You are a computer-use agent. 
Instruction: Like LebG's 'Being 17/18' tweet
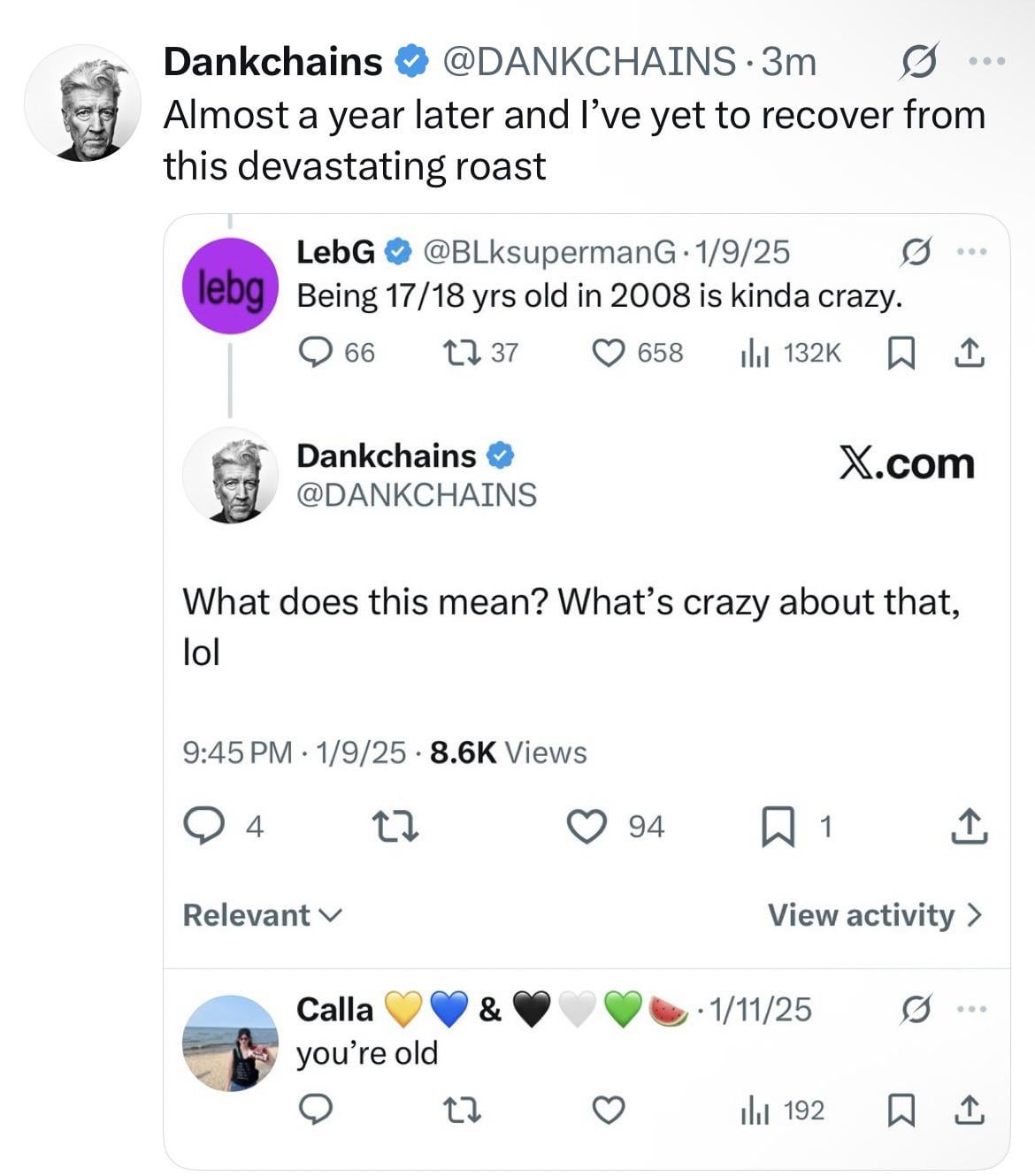point(608,354)
